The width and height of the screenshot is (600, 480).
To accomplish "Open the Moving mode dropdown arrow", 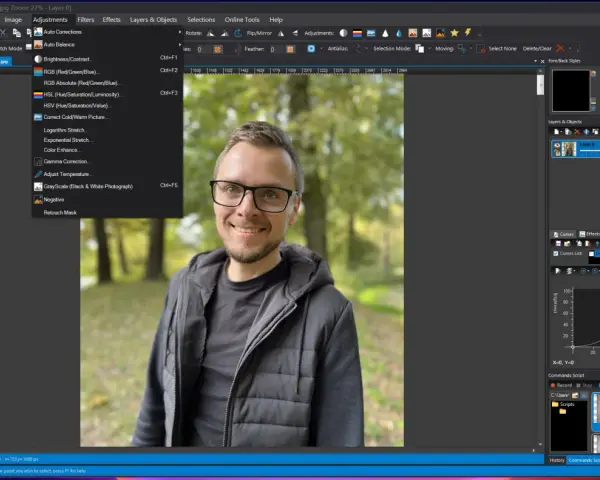I will 471,49.
